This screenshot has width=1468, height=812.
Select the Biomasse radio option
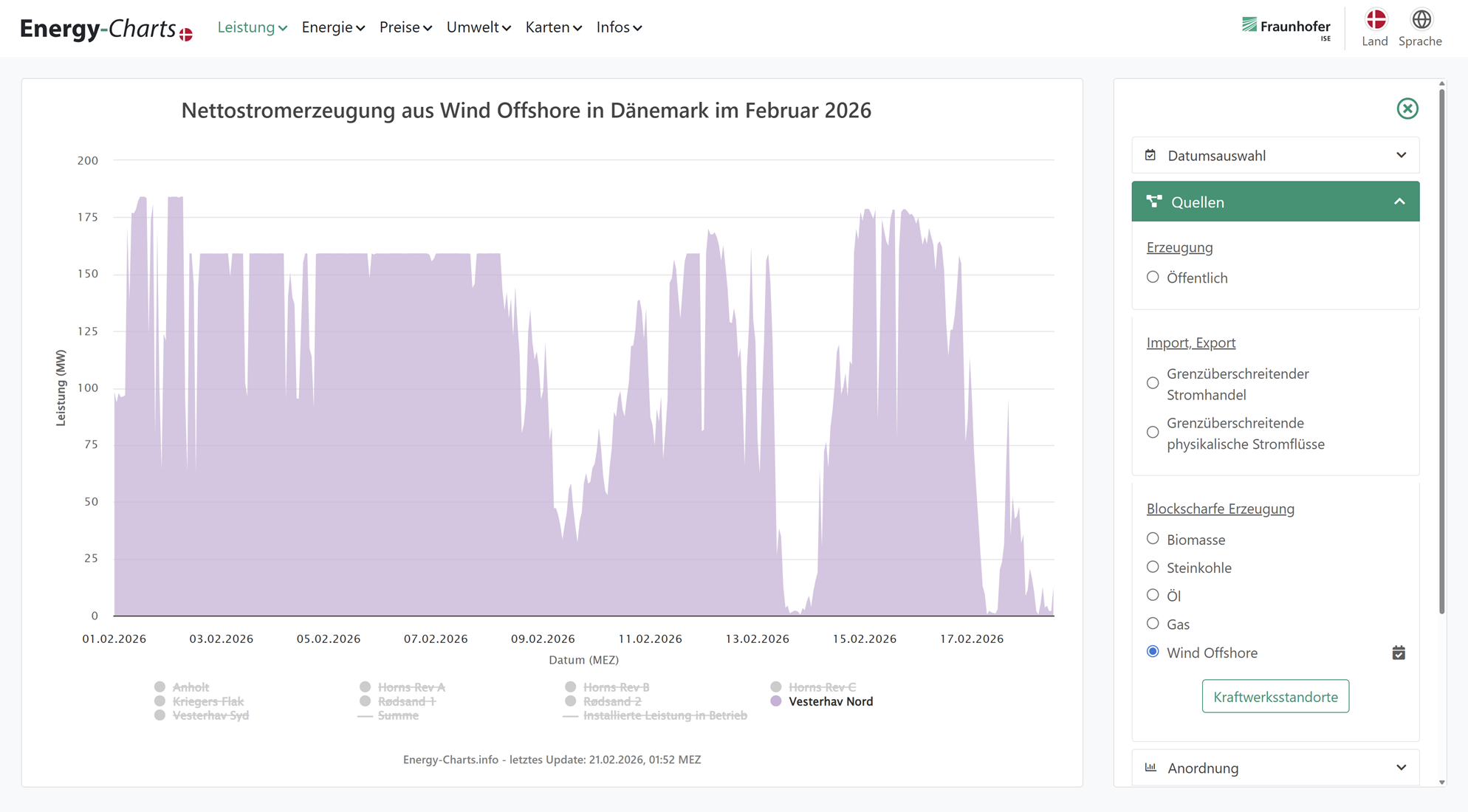point(1153,539)
